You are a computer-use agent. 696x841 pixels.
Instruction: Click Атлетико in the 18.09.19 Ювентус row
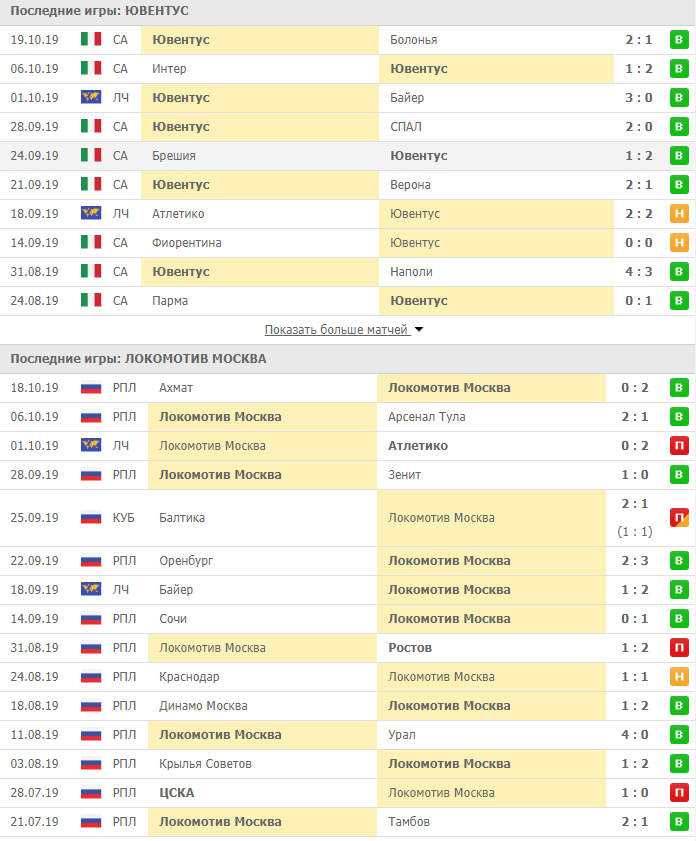click(178, 213)
